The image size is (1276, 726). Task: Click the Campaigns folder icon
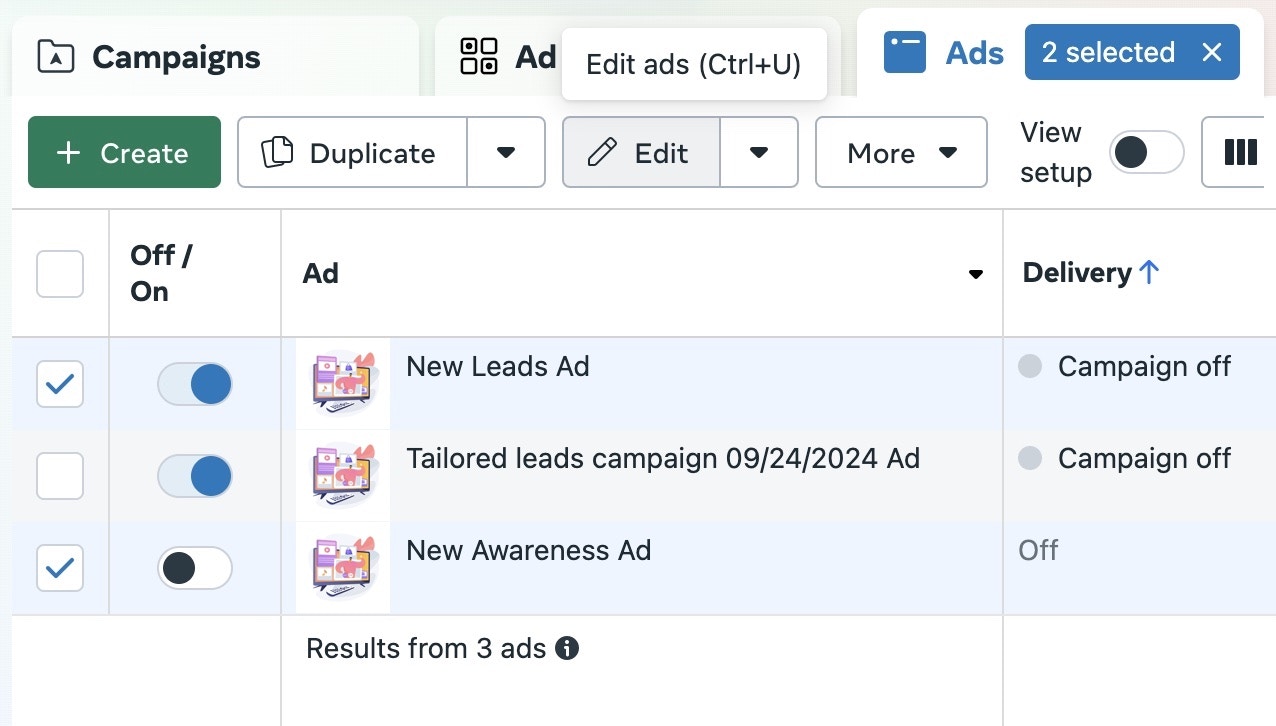[55, 57]
